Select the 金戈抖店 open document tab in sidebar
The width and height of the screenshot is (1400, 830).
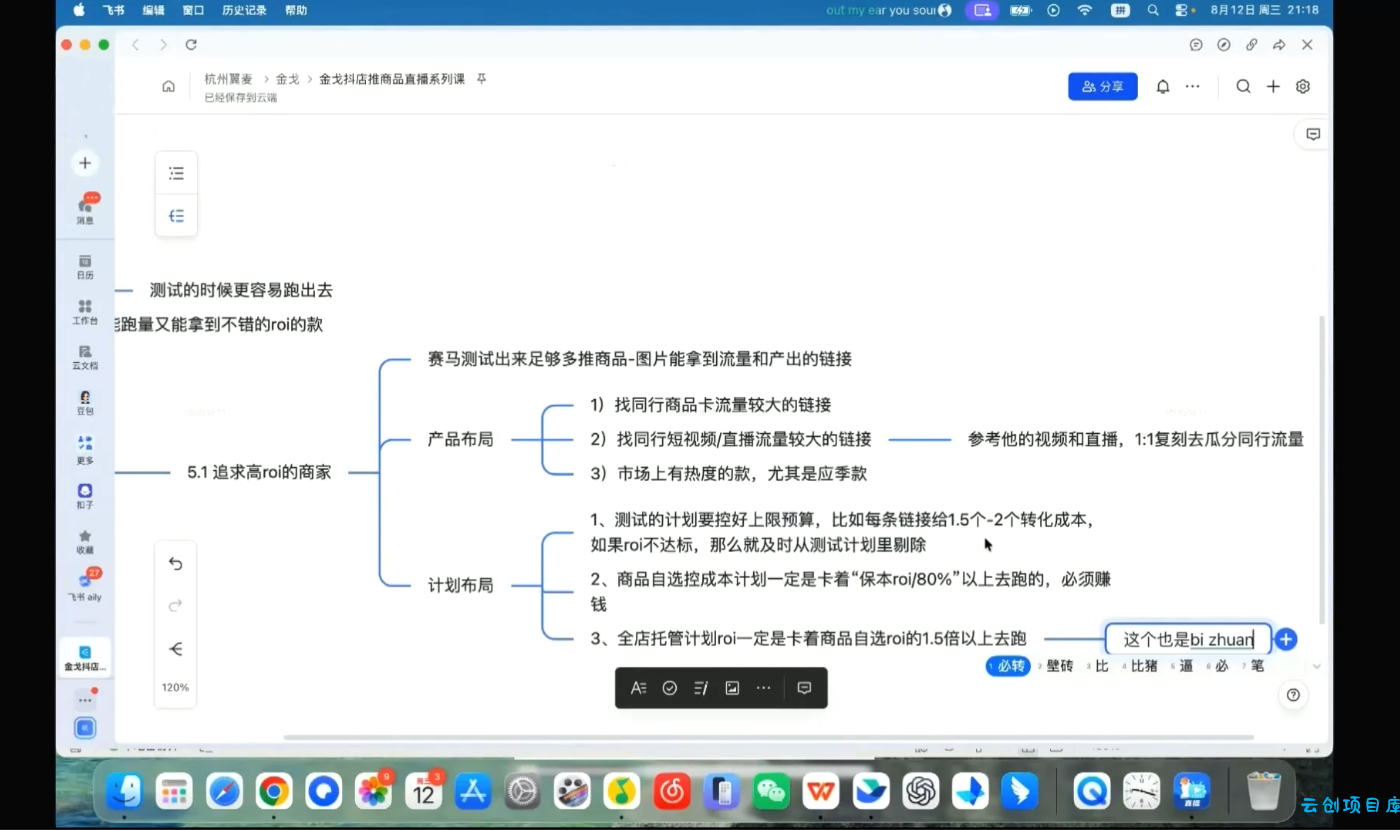point(85,658)
